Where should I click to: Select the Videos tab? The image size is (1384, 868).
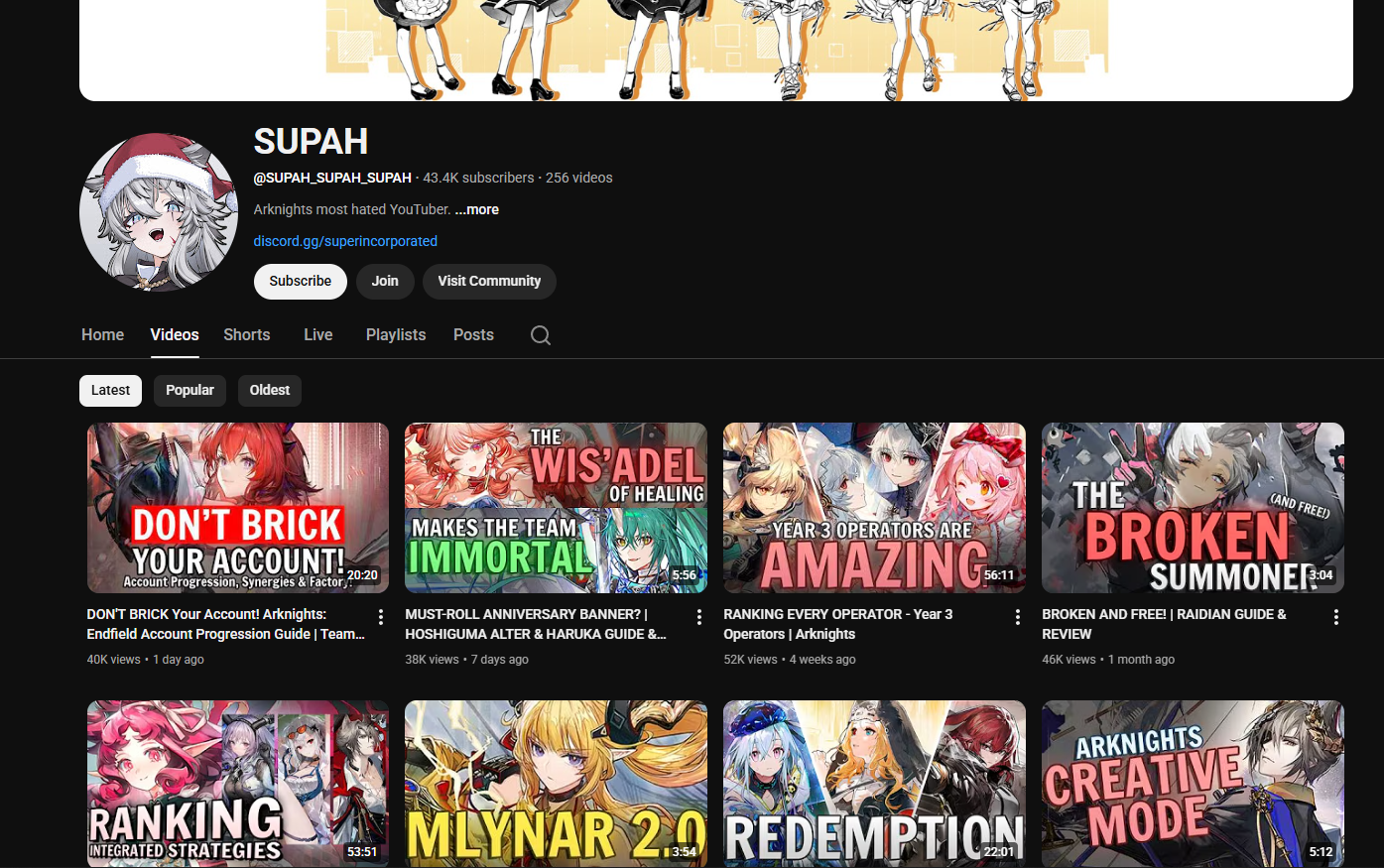click(x=175, y=335)
